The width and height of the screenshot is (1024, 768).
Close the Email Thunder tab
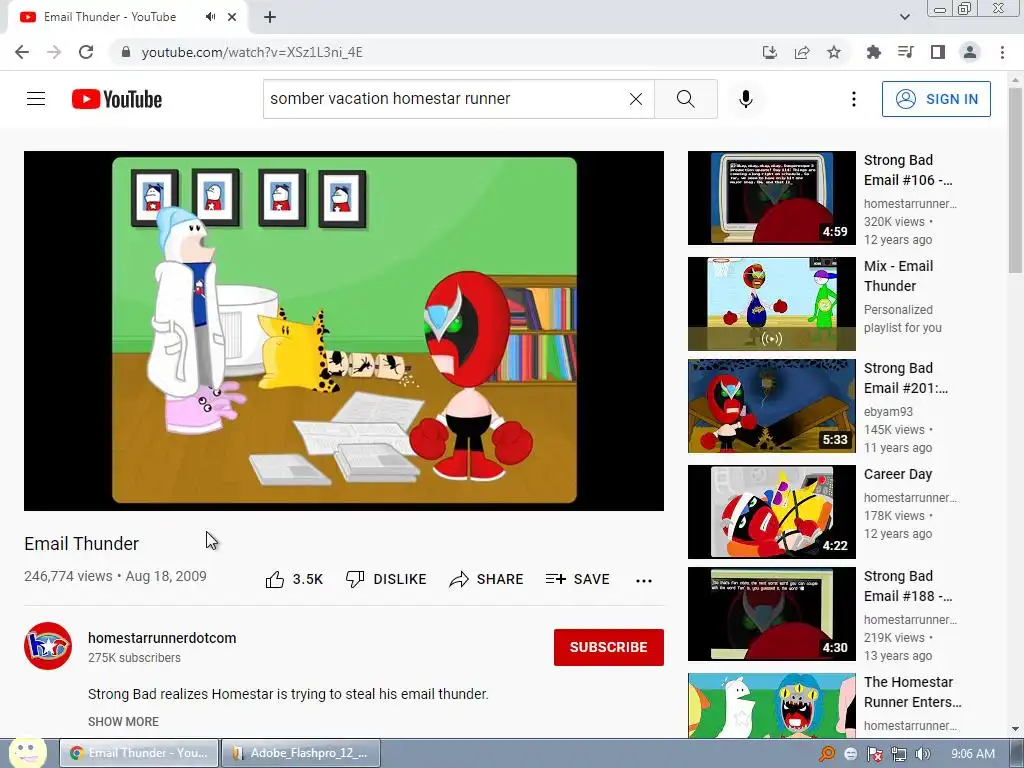(232, 17)
